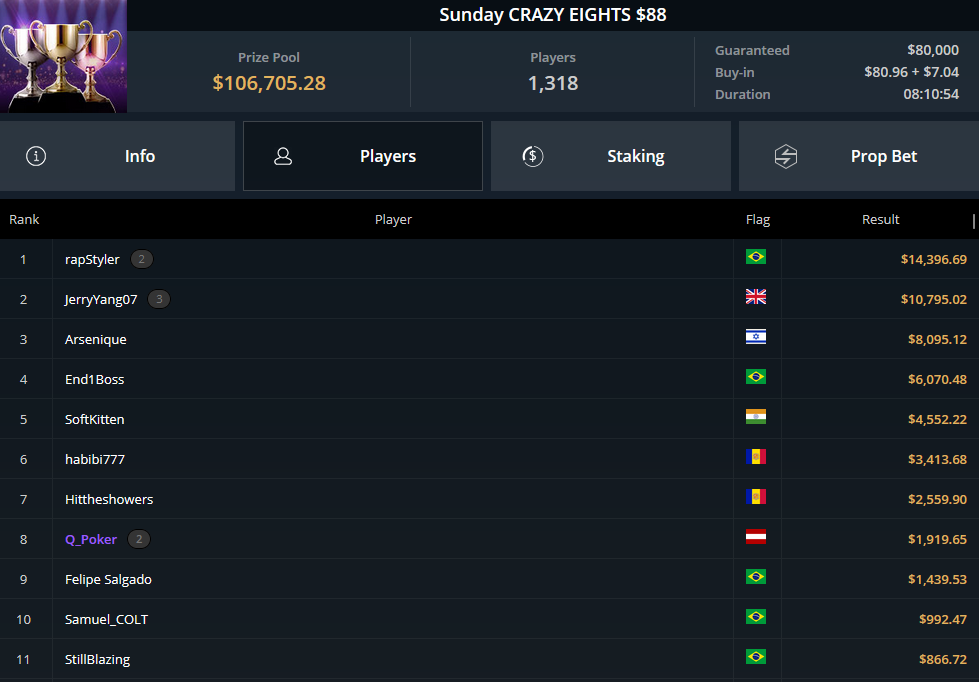Click the badge 3 next to JerryYang07
The height and width of the screenshot is (682, 979).
(159, 299)
